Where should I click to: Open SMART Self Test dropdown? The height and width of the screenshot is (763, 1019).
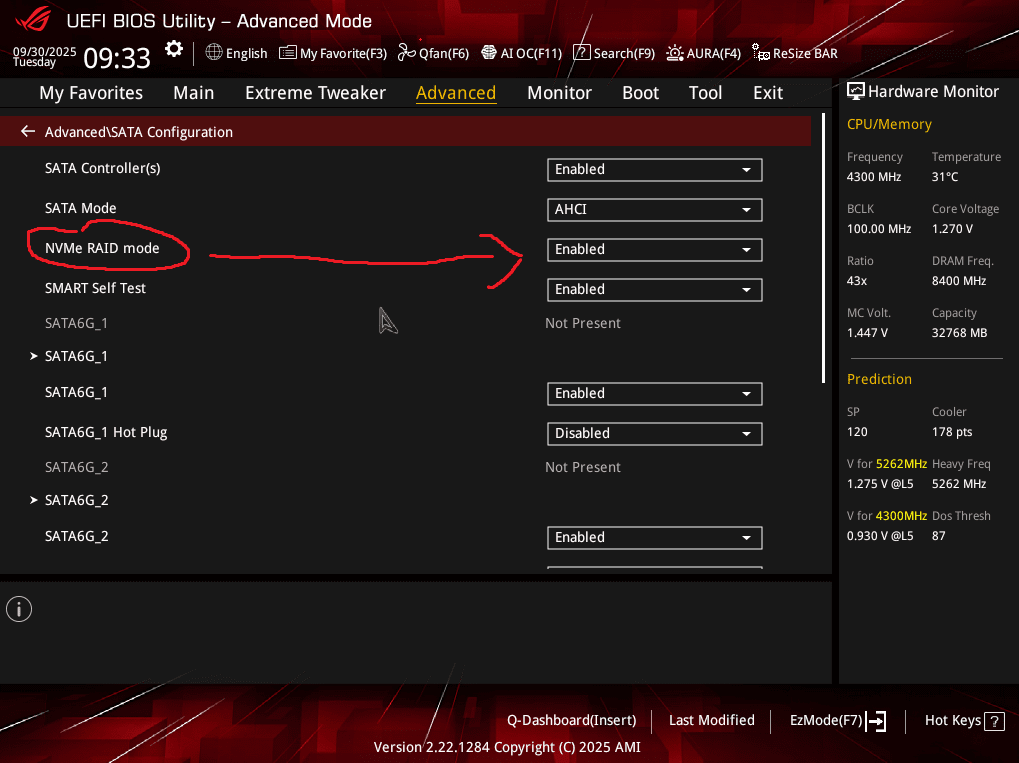[x=654, y=290]
